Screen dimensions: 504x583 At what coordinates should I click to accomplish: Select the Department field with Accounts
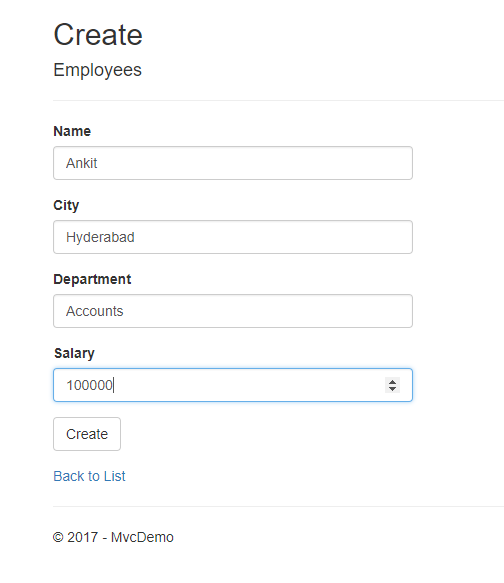233,311
